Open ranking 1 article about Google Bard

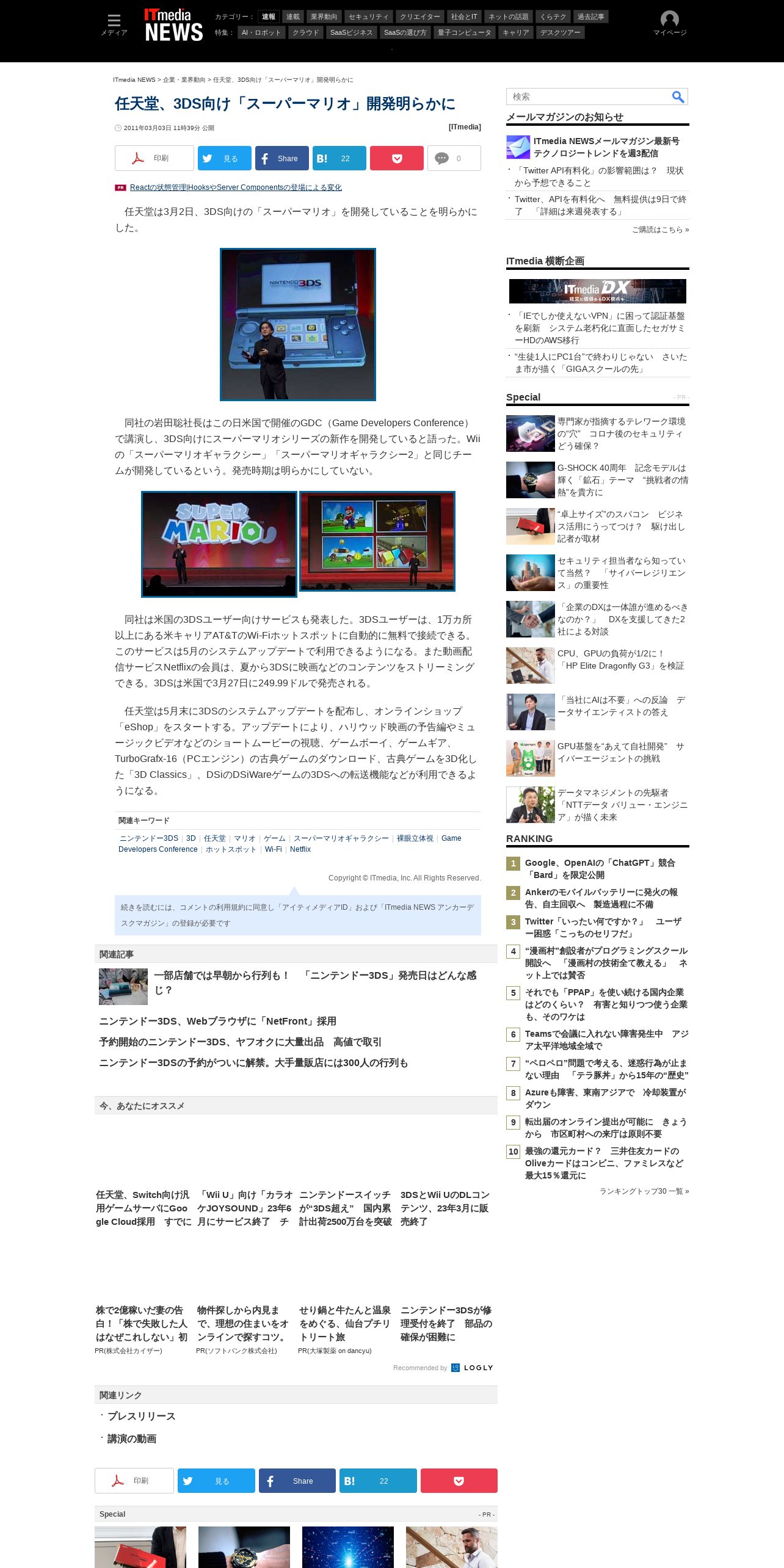[600, 869]
